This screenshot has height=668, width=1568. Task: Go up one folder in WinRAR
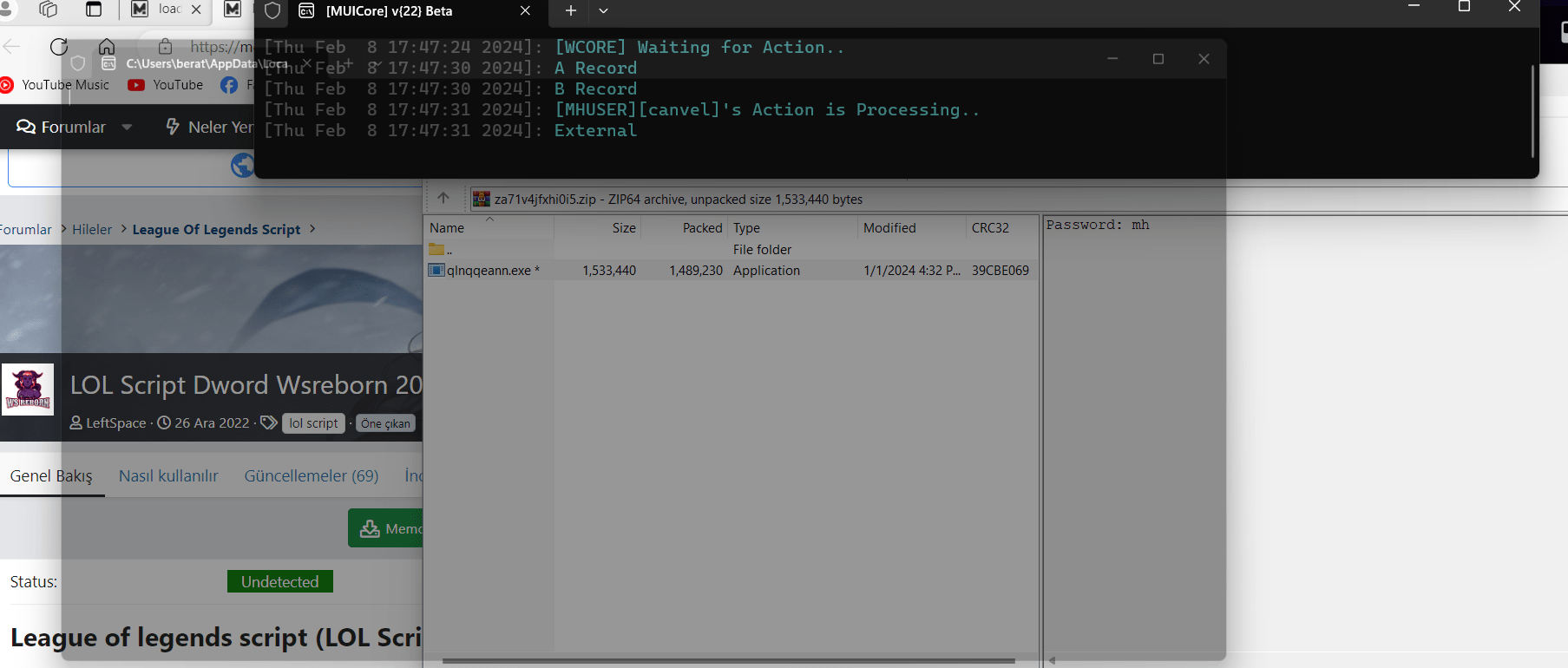pos(443,199)
